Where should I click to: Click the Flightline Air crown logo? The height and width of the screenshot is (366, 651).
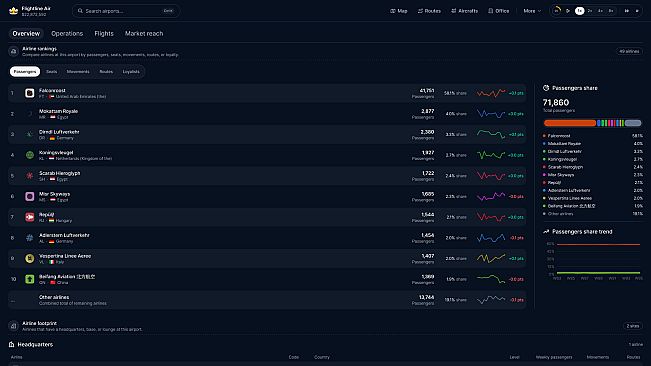(13, 11)
